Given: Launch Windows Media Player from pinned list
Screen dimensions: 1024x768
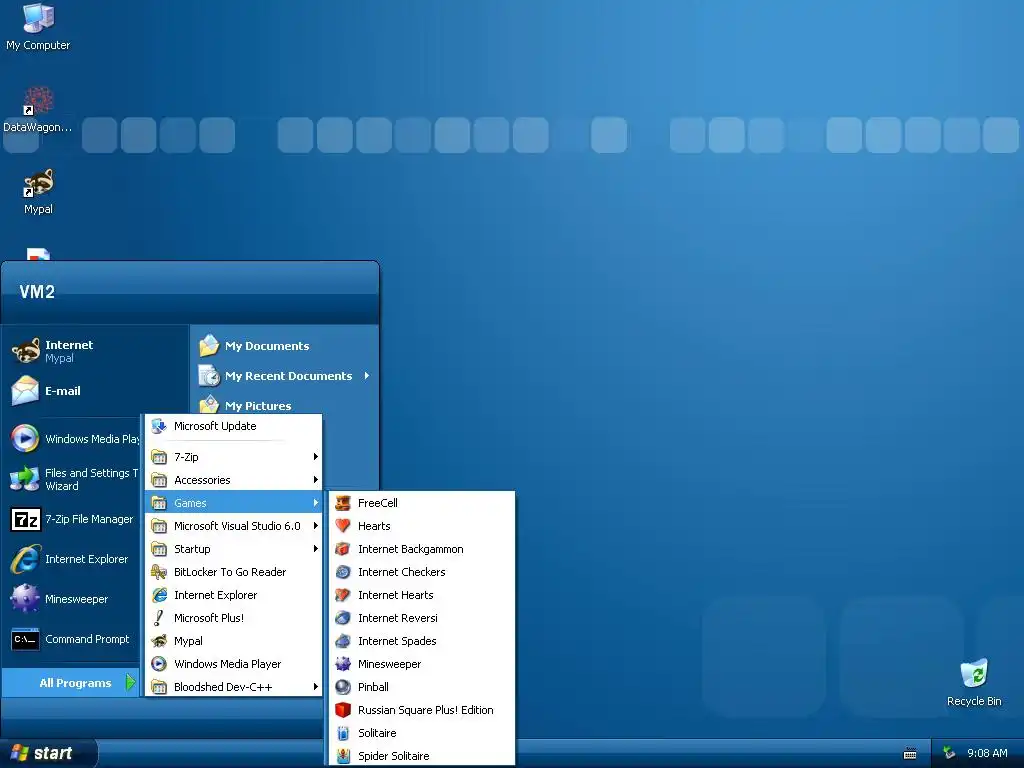Looking at the screenshot, I should click(74, 438).
